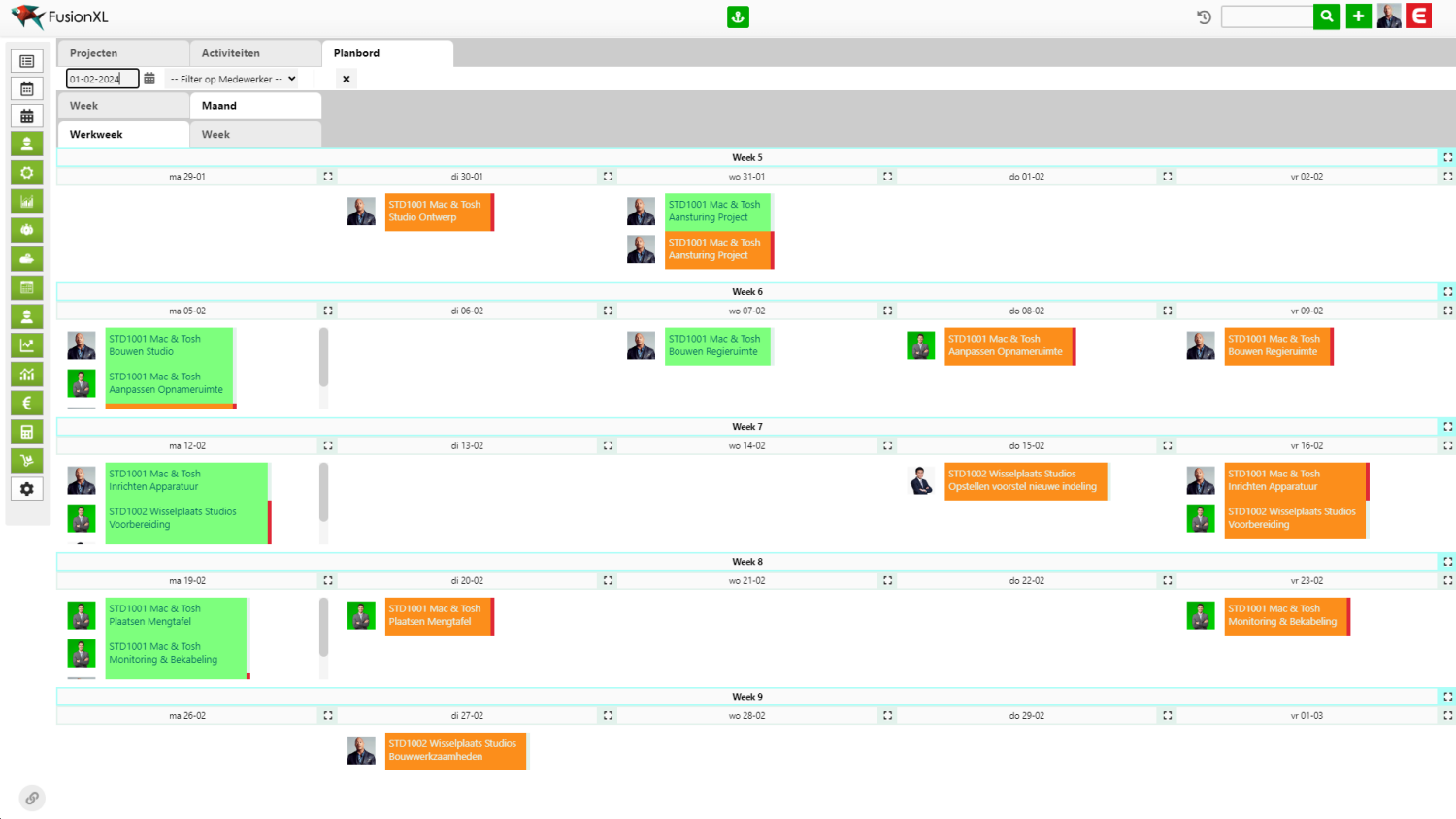The width and height of the screenshot is (1456, 819).
Task: Click the link chain icon at bottom left
Action: click(x=32, y=798)
